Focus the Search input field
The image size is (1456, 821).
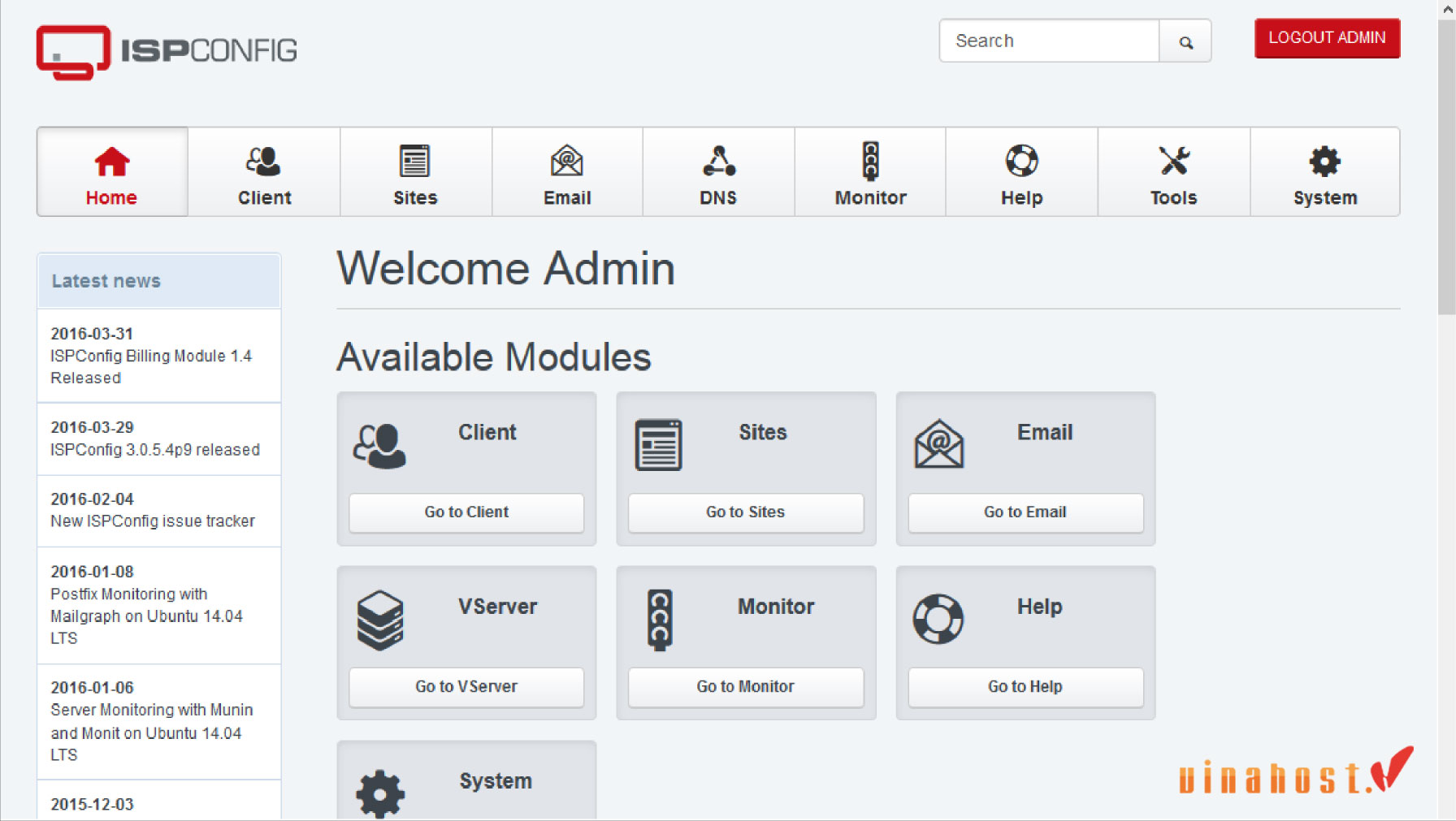(x=1049, y=41)
